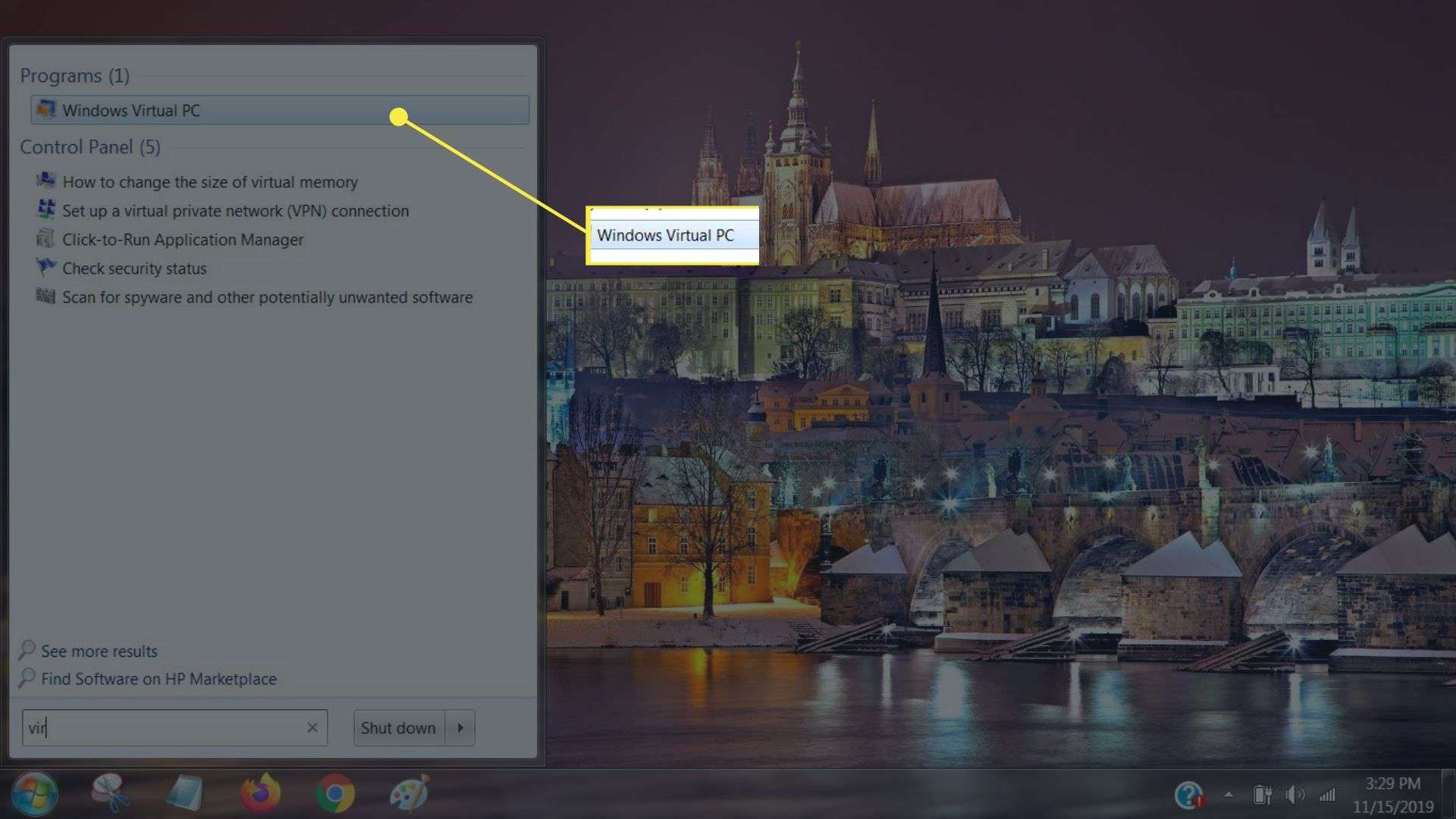The image size is (1456, 819).
Task: Expand the Shut down options arrow
Action: (x=460, y=728)
